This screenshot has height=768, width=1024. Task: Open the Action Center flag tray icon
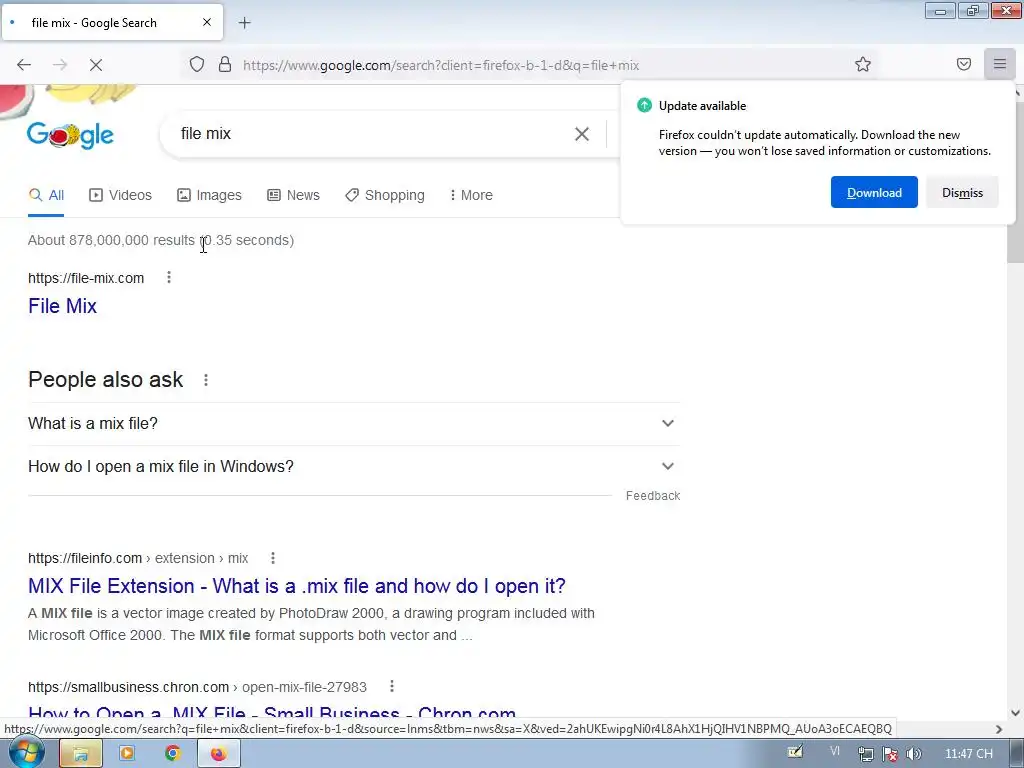[890, 754]
